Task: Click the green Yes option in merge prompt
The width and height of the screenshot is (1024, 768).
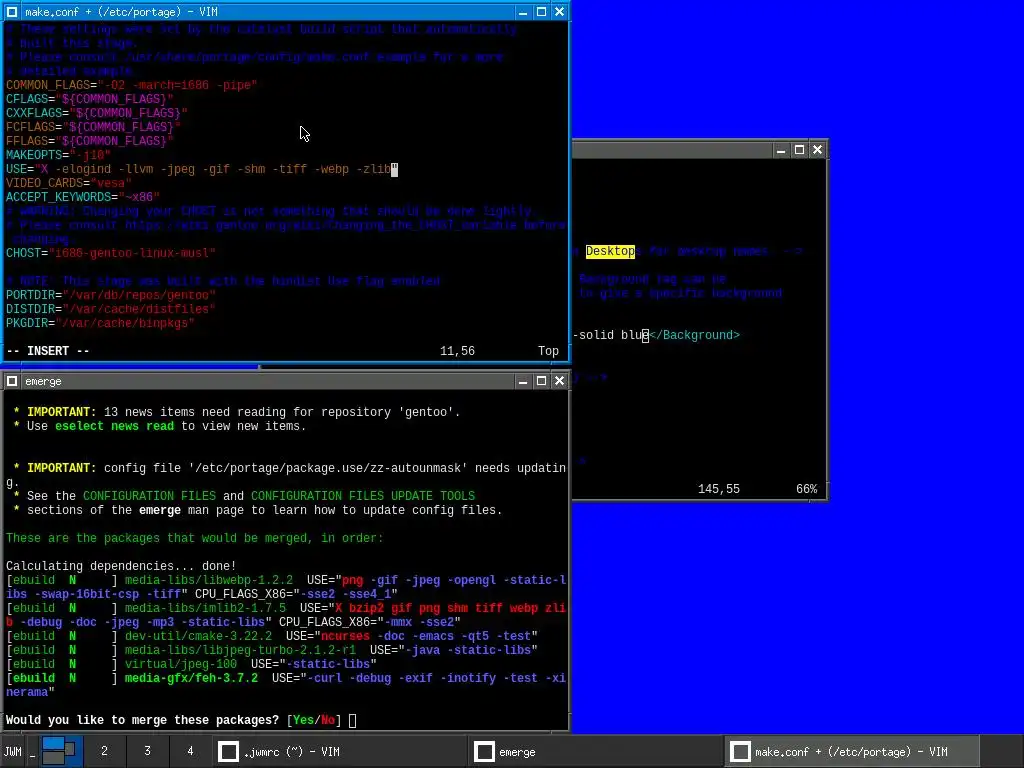Action: (x=303, y=720)
